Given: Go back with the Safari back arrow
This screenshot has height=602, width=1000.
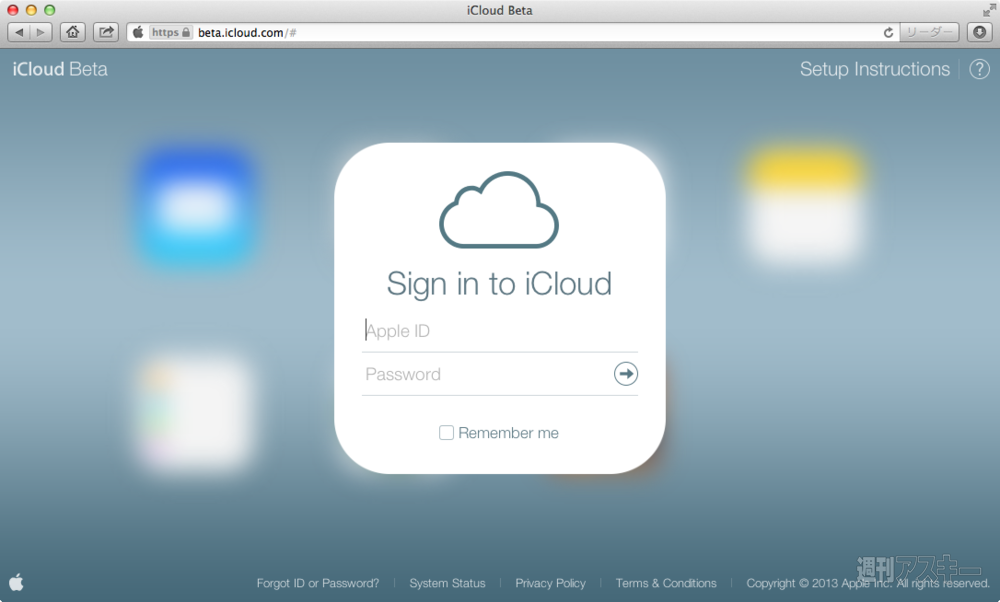Looking at the screenshot, I should (19, 32).
